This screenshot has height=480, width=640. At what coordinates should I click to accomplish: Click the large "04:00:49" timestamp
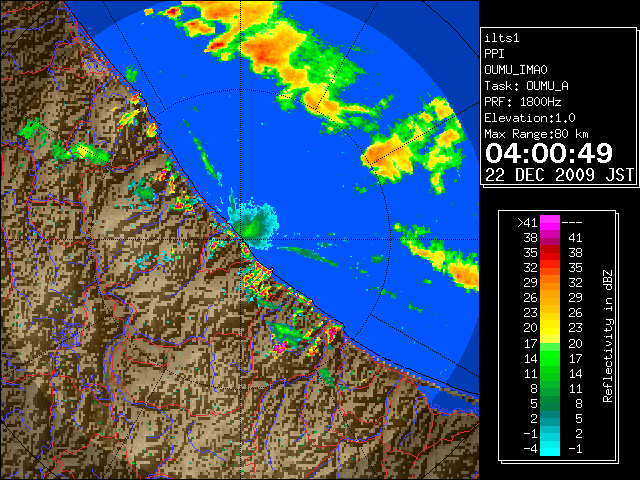tap(549, 153)
